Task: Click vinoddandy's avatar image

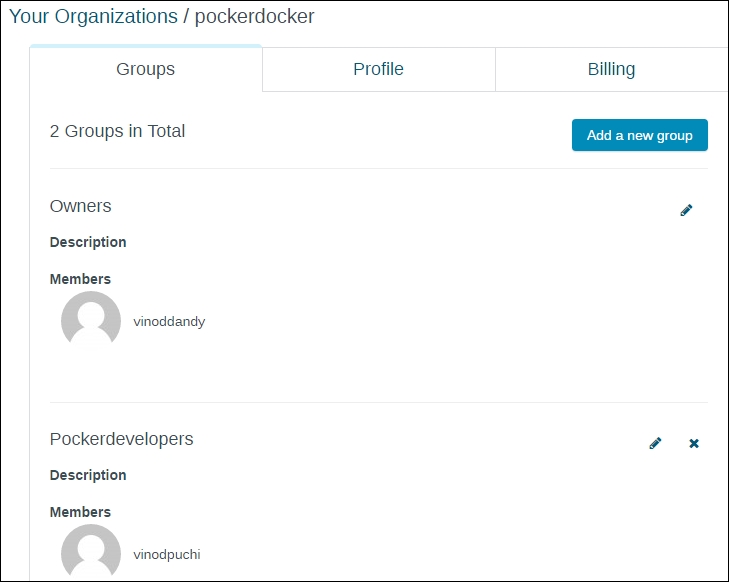Action: tap(91, 320)
